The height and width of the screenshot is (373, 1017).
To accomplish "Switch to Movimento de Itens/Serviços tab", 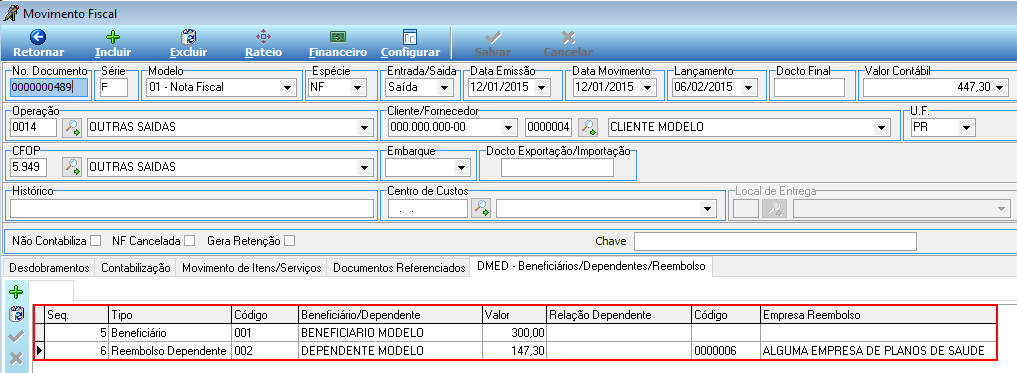I will (x=252, y=267).
